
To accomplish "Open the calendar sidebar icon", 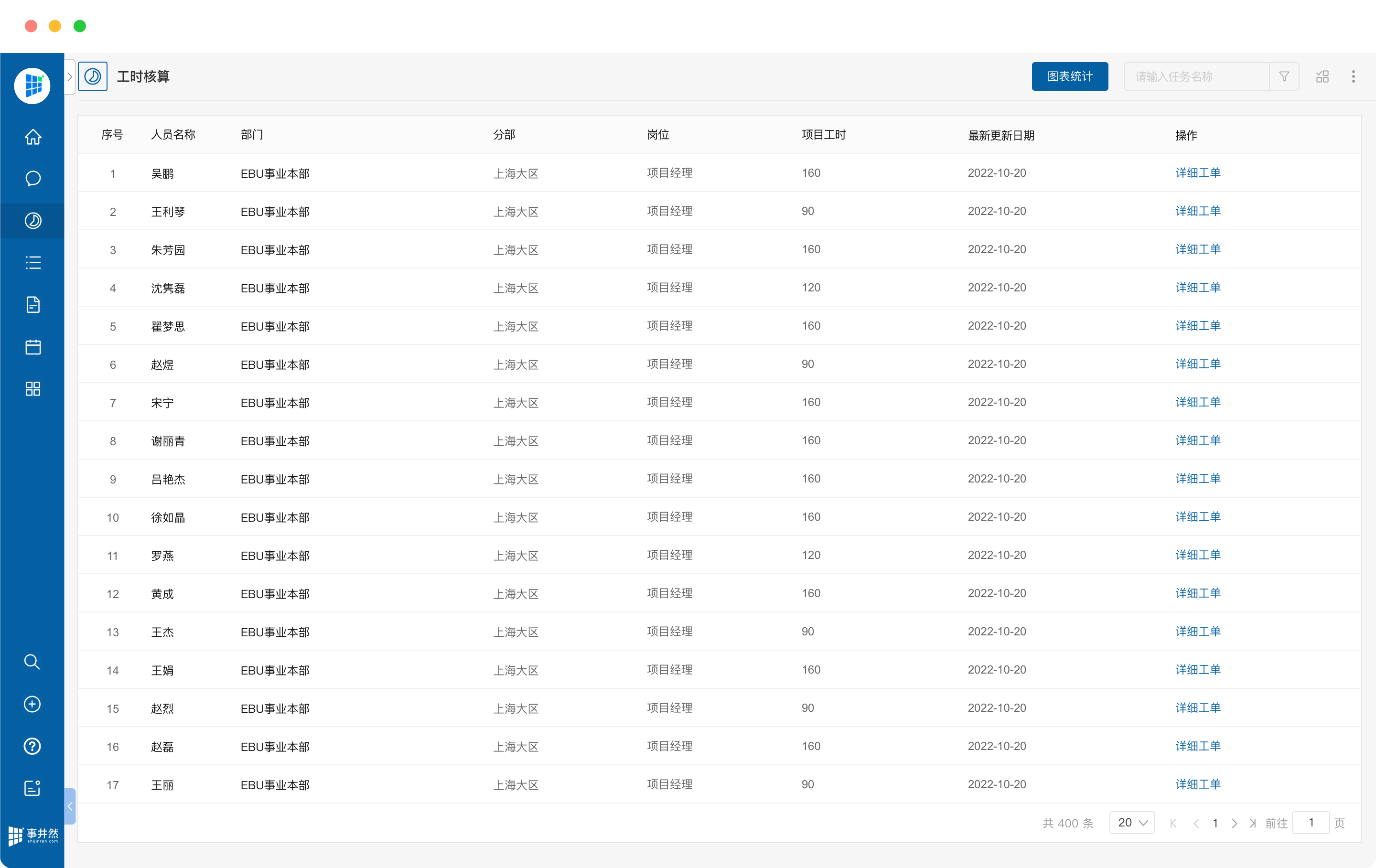I will (x=32, y=347).
